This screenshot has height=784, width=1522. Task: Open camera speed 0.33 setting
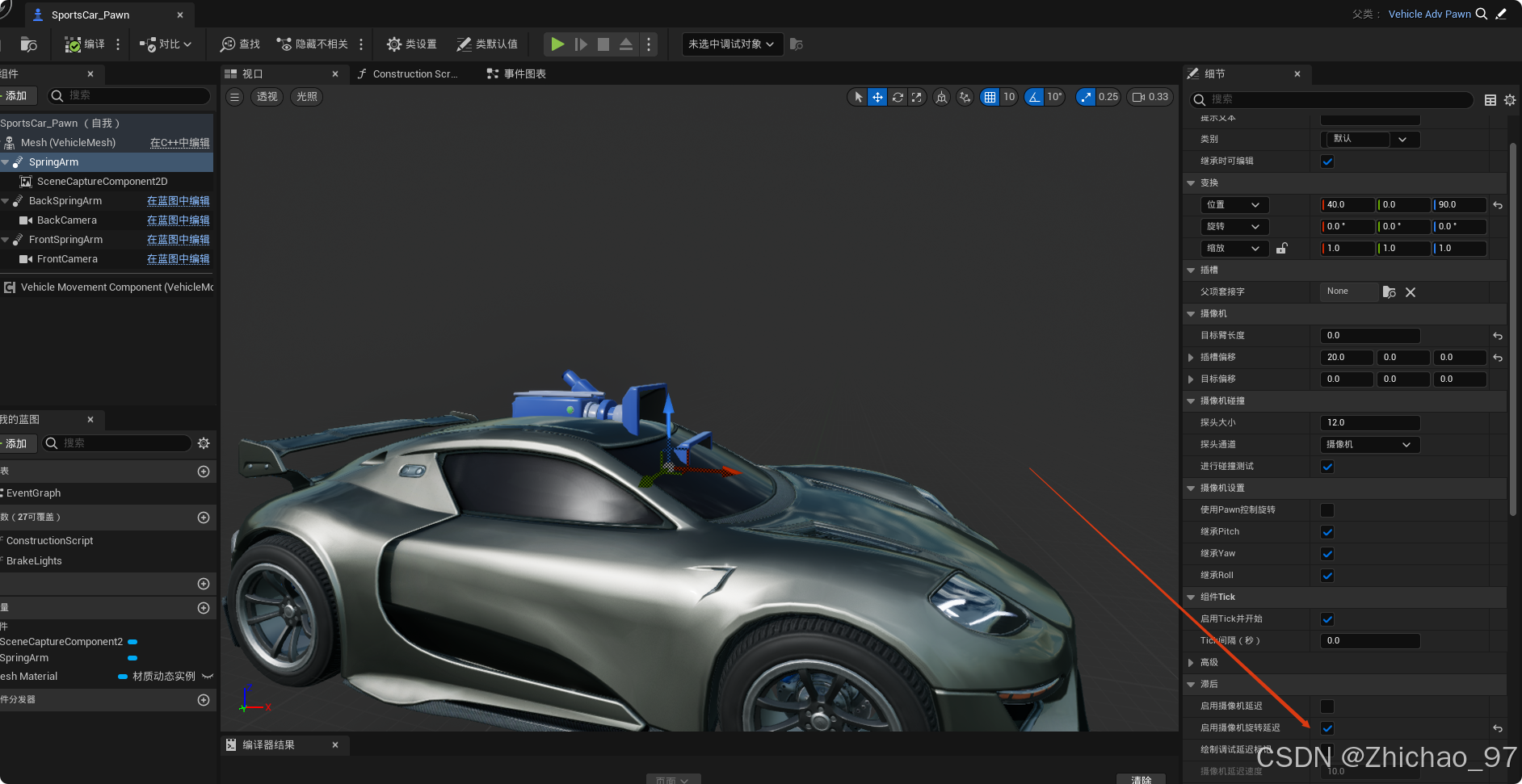[1150, 97]
